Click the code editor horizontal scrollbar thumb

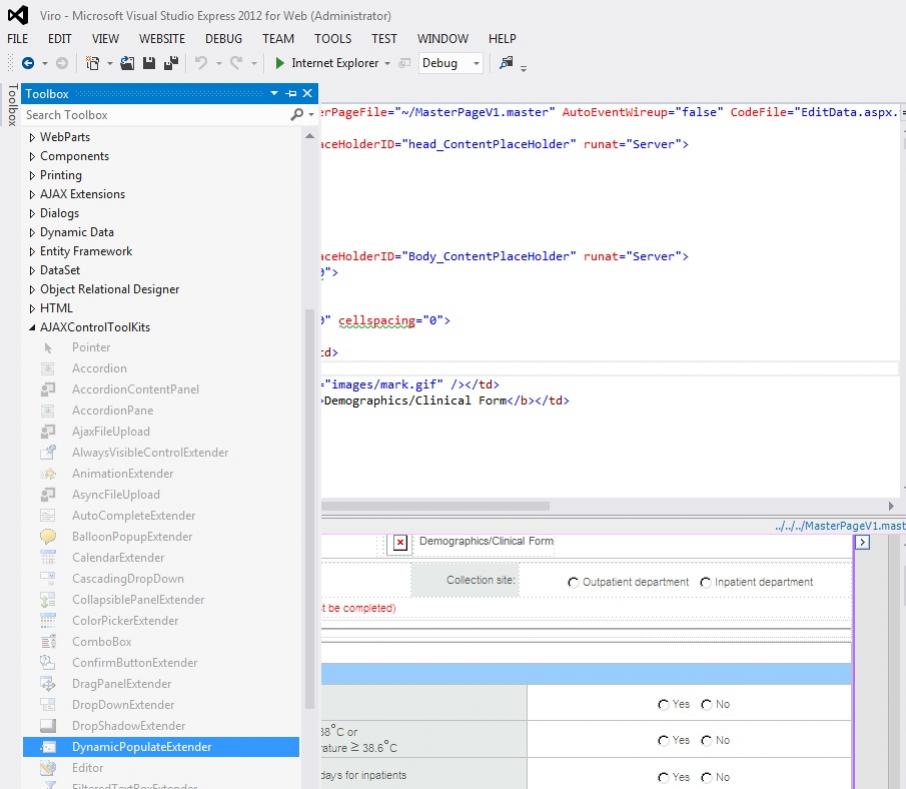[x=435, y=506]
